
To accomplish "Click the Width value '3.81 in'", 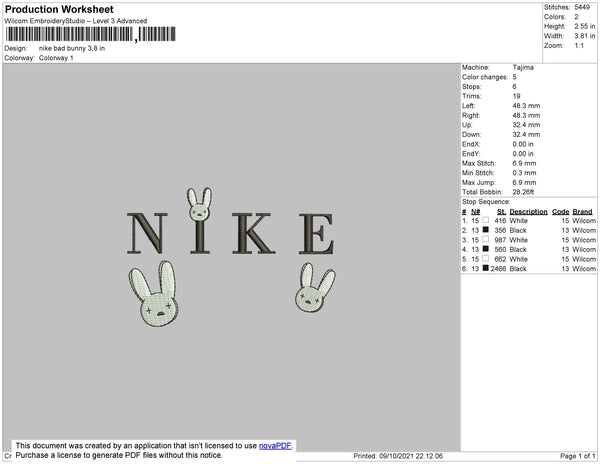I will [x=584, y=36].
